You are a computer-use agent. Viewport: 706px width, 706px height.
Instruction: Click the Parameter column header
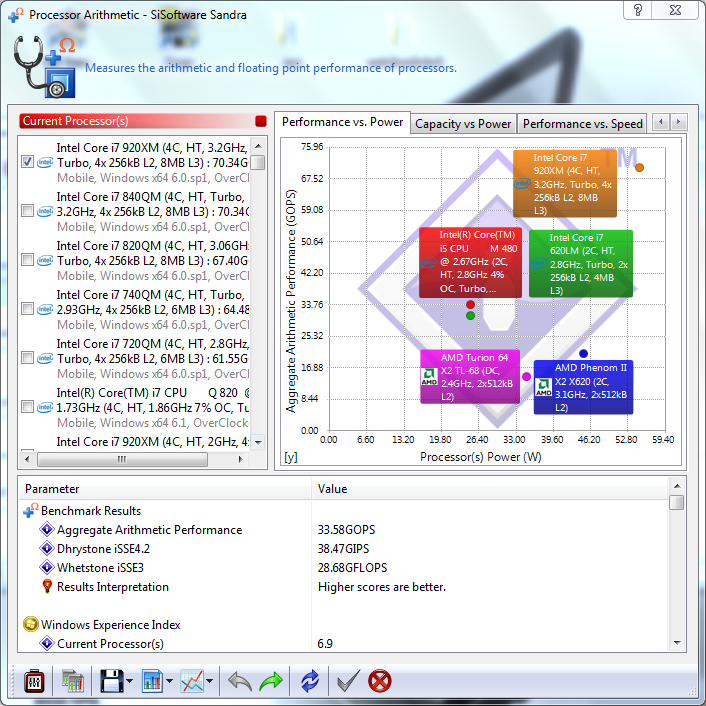point(165,489)
